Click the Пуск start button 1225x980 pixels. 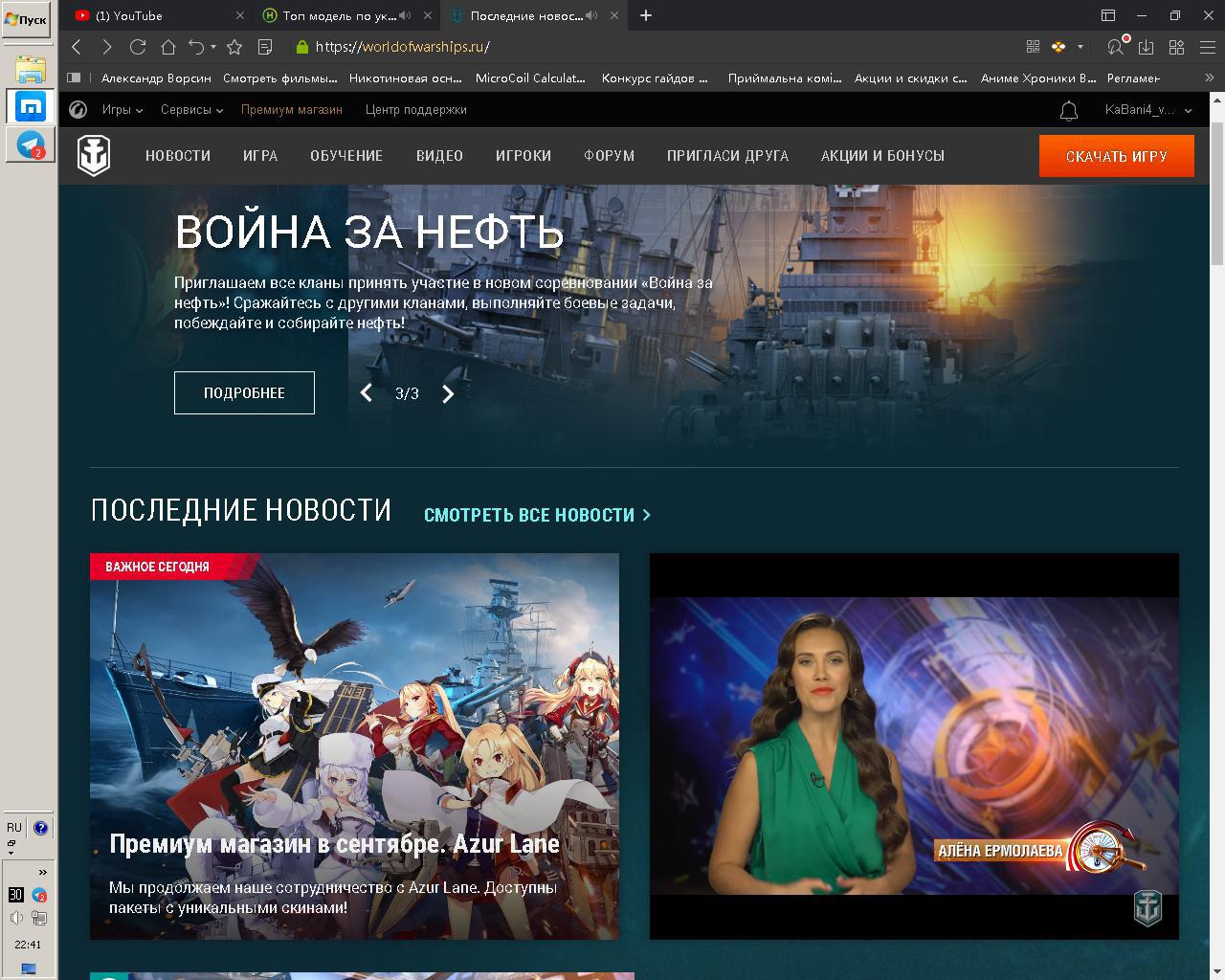(x=26, y=19)
